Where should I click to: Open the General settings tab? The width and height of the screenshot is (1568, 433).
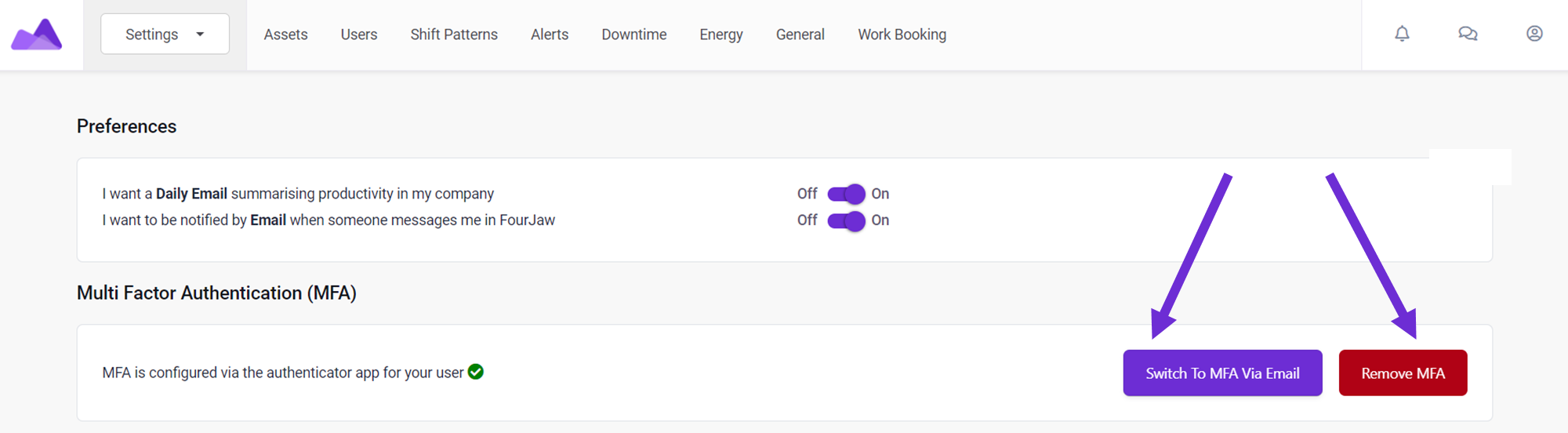tap(800, 35)
